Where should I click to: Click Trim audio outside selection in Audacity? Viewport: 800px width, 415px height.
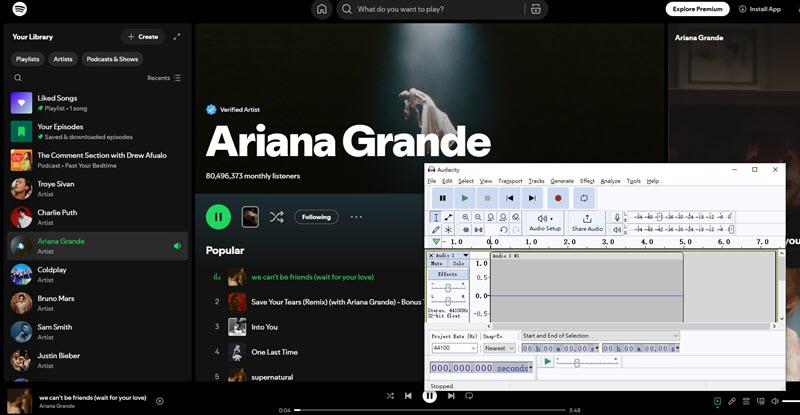465,230
